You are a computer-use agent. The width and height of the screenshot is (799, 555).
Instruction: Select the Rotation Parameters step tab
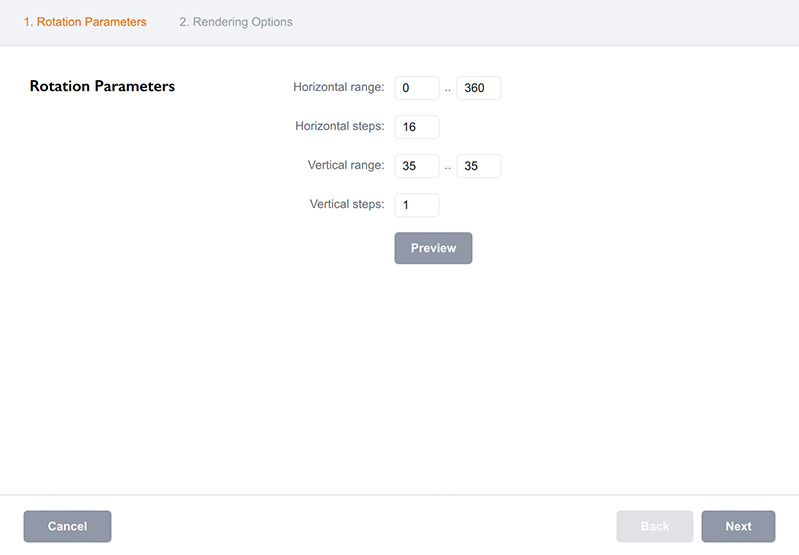(85, 22)
